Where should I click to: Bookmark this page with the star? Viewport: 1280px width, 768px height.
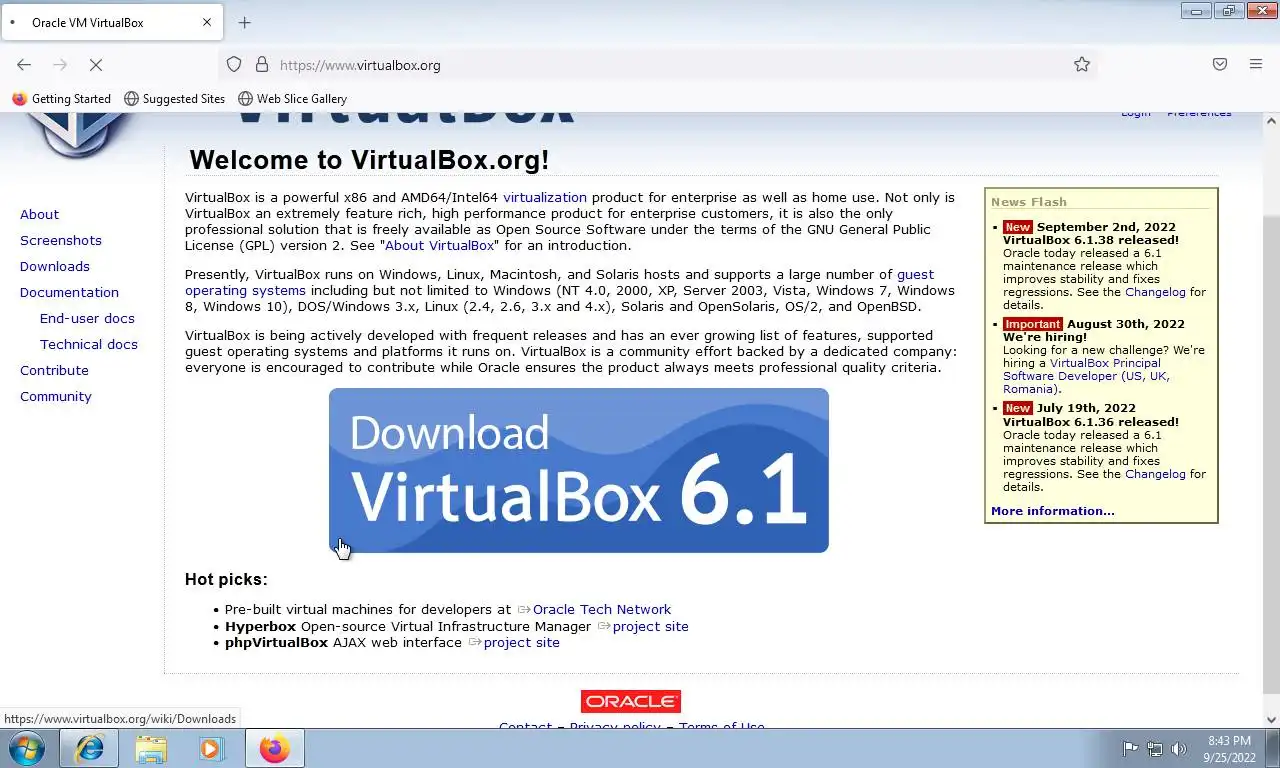1082,64
